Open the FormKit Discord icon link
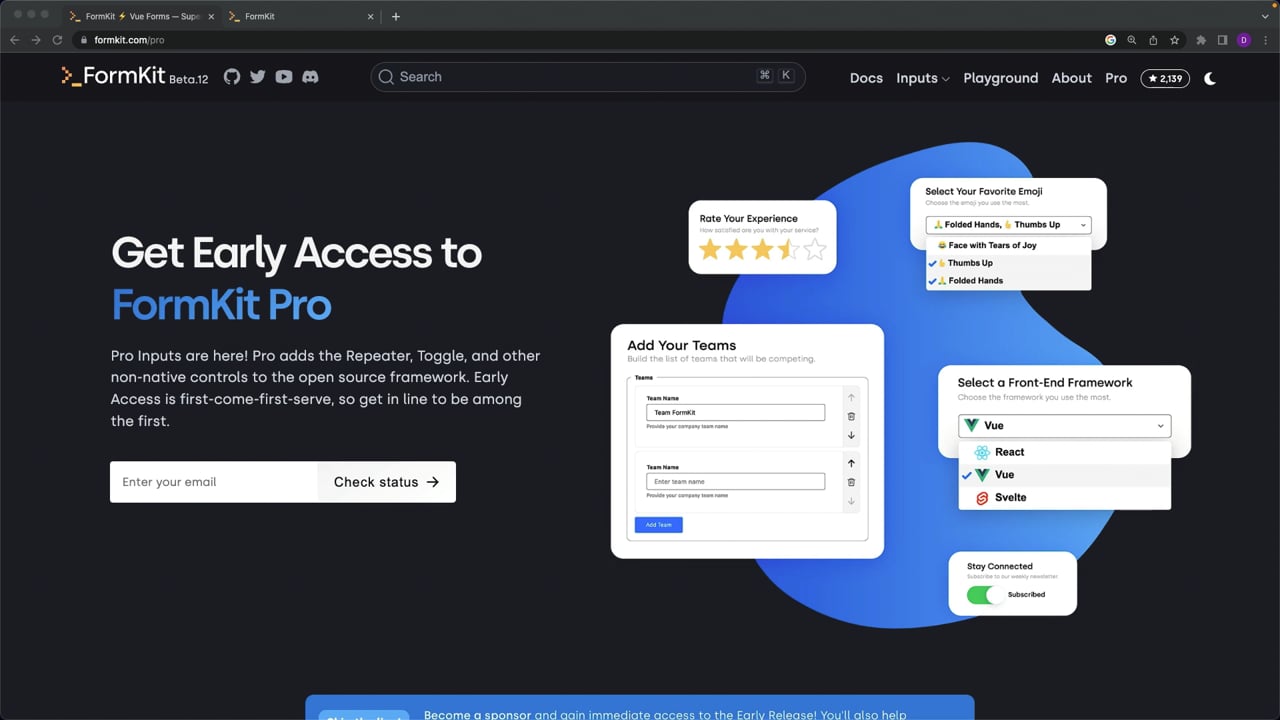 click(x=310, y=77)
